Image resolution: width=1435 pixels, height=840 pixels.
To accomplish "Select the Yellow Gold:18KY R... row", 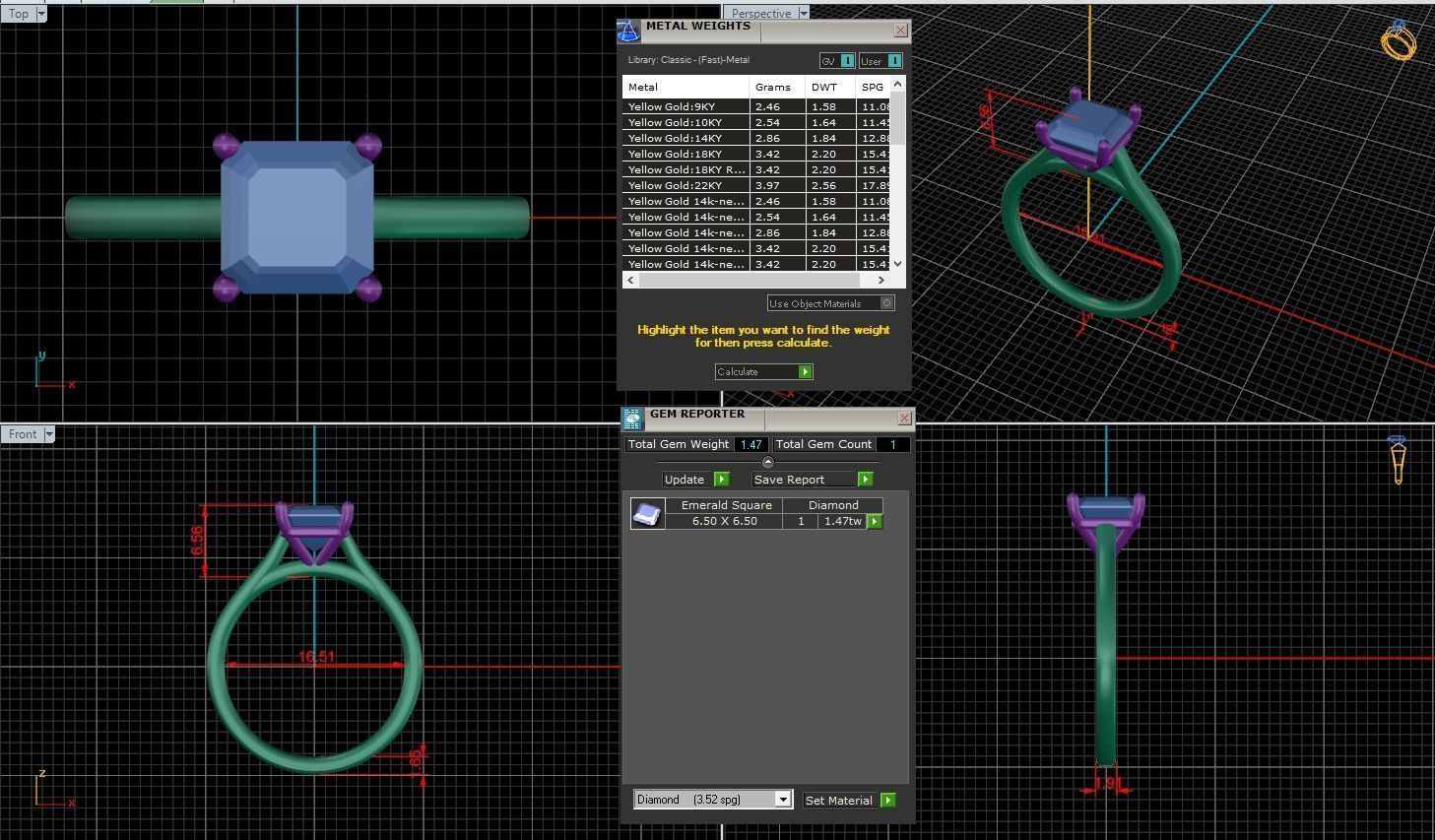I will coord(756,169).
